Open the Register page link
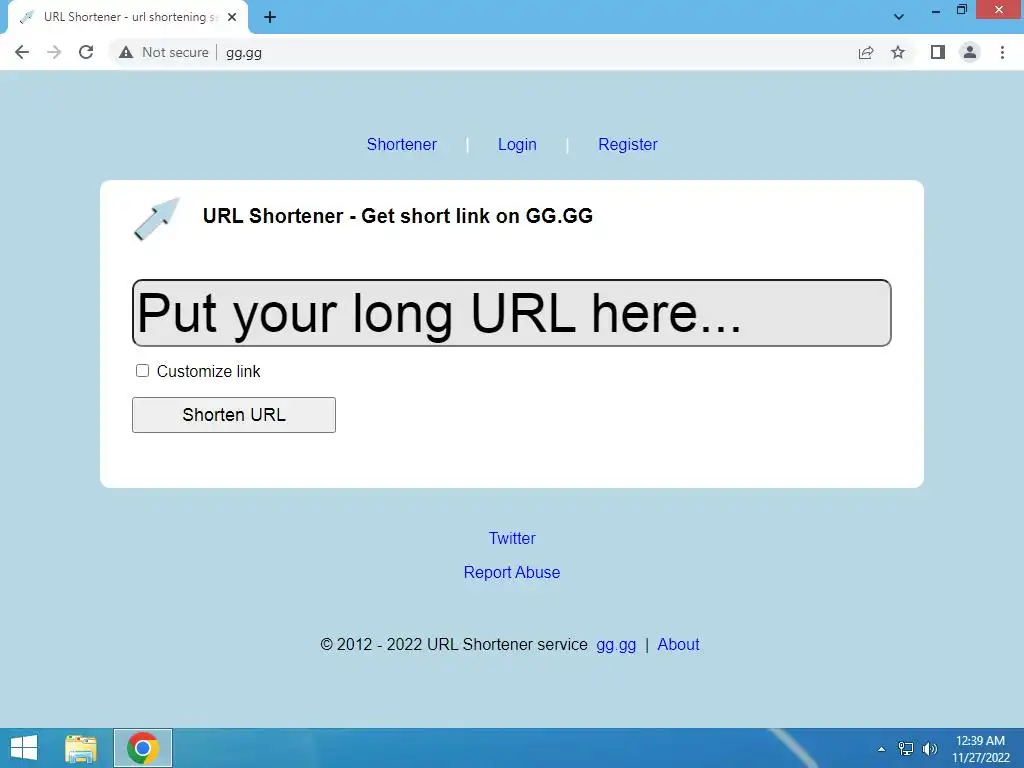Viewport: 1024px width, 768px height. pos(628,144)
